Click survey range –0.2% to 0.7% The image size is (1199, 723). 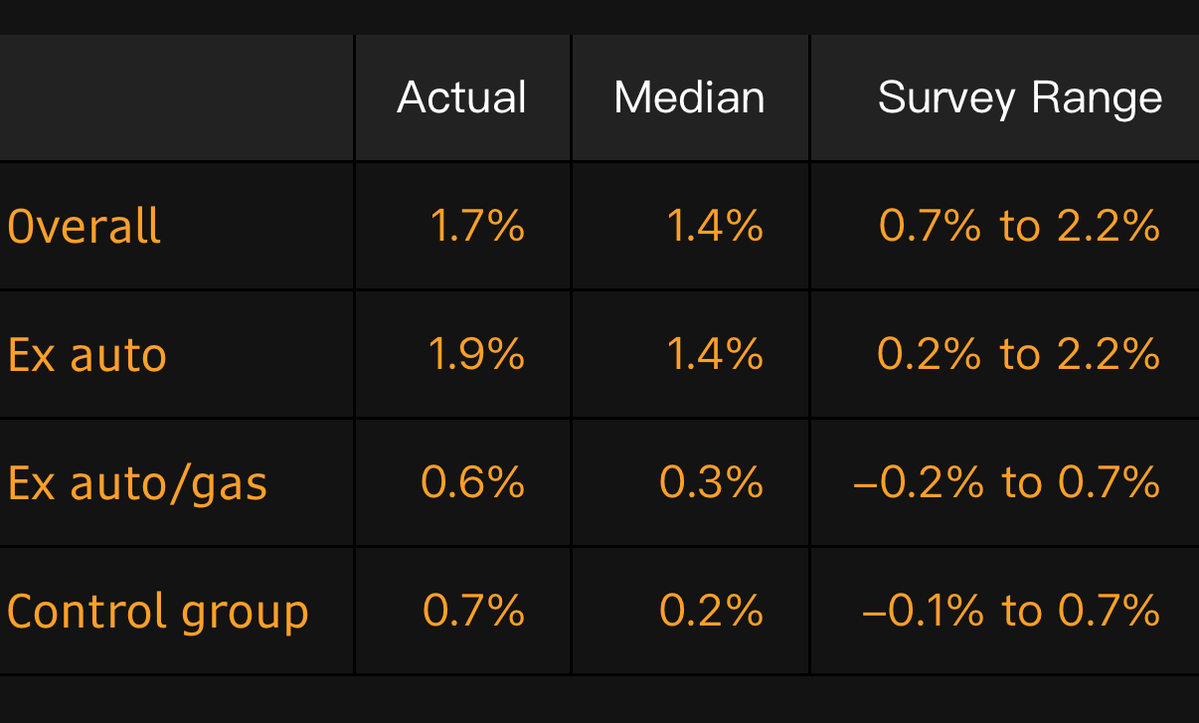(1006, 482)
